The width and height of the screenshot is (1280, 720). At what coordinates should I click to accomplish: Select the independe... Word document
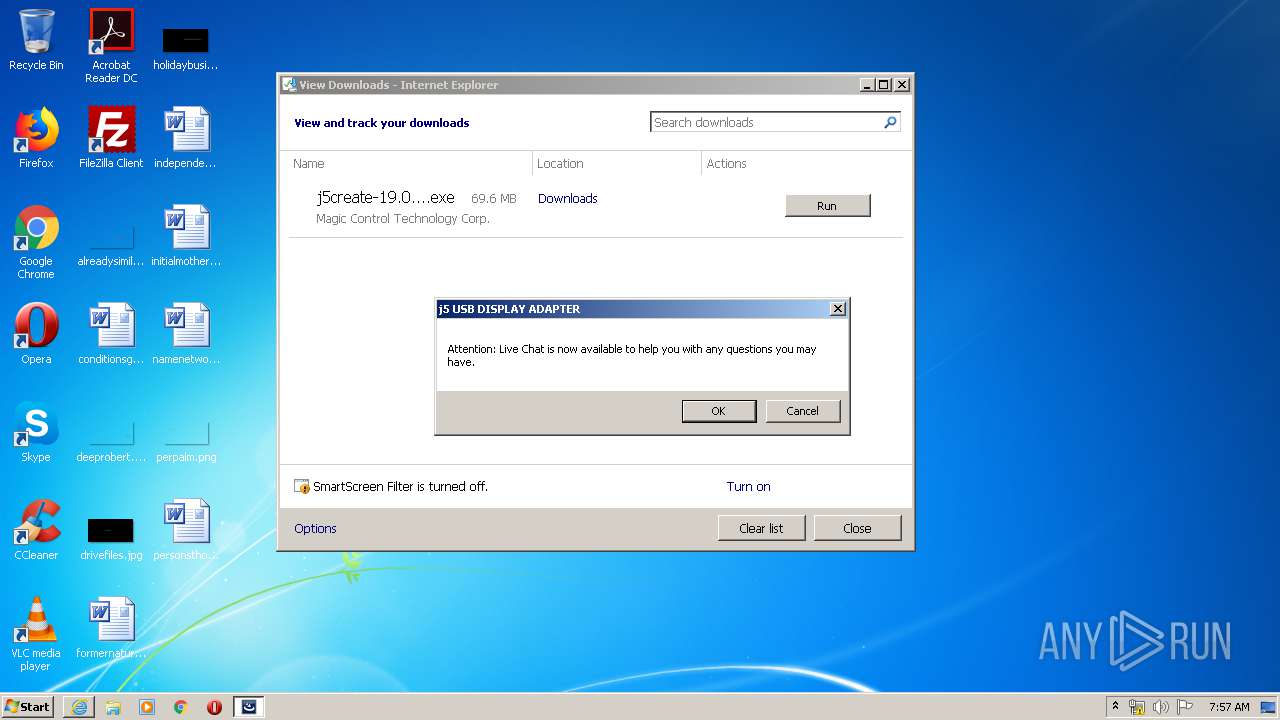coord(185,138)
